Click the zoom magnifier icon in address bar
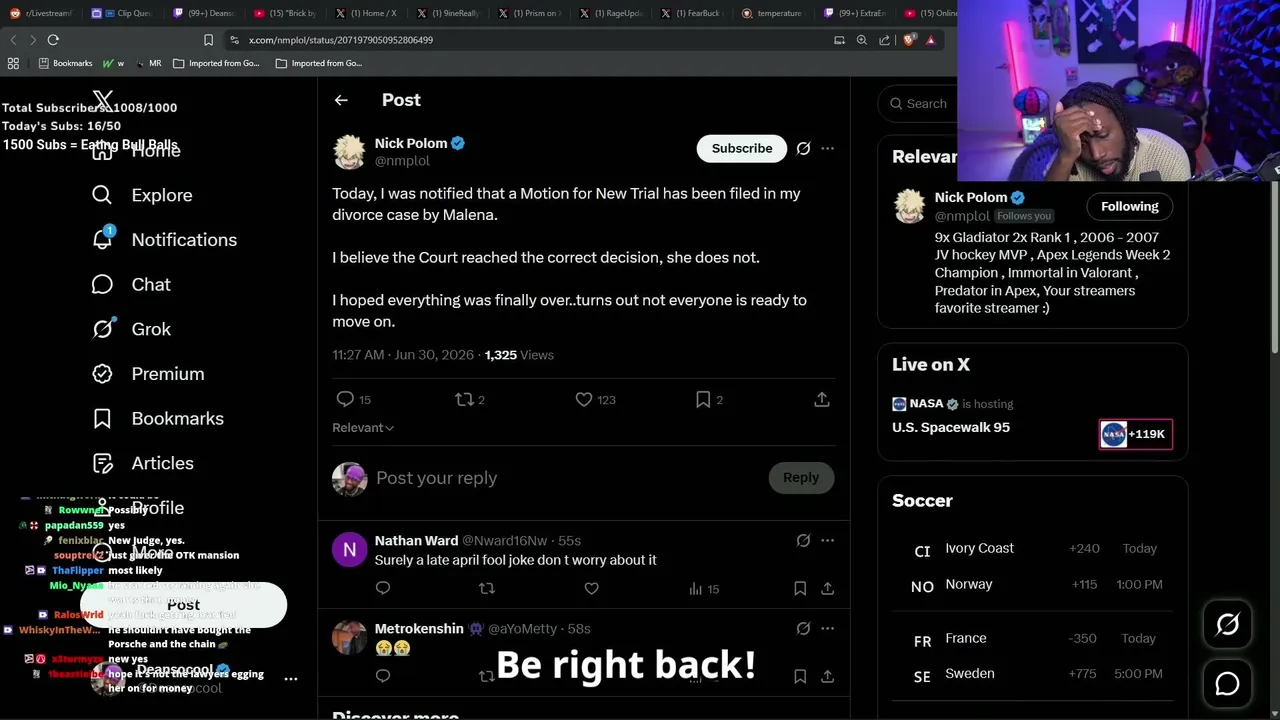Image resolution: width=1280 pixels, height=720 pixels. coord(862,40)
